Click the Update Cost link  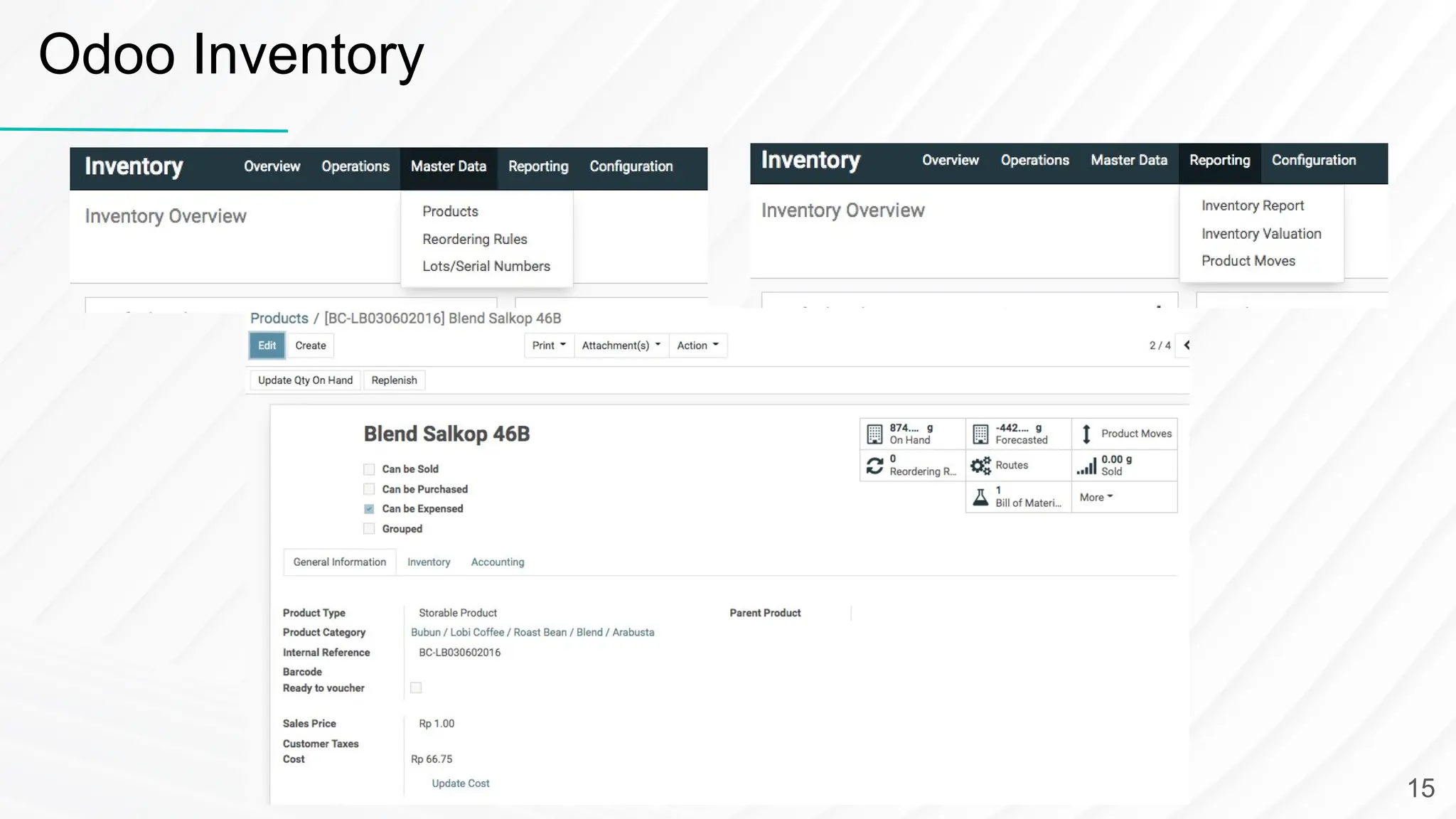[x=461, y=783]
